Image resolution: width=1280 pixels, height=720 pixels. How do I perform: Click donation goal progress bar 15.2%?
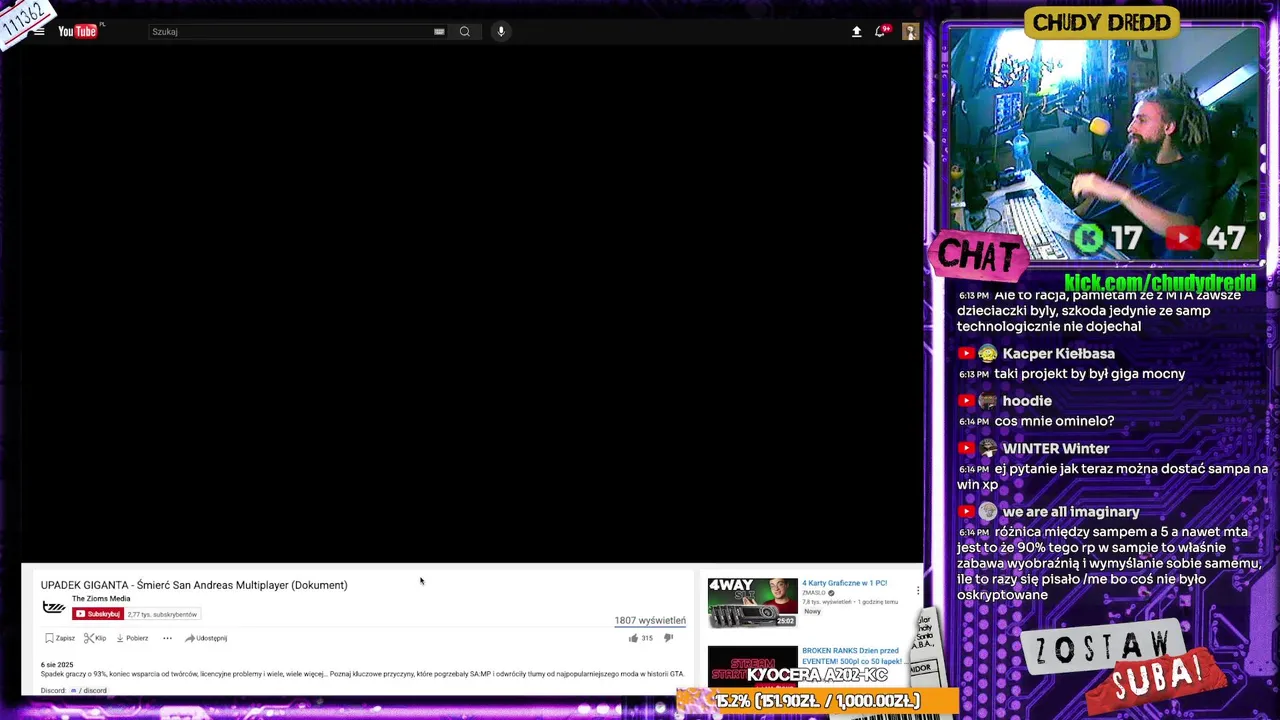817,701
